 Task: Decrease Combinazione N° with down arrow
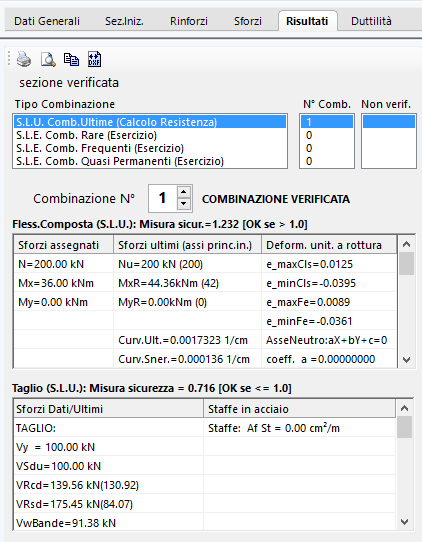[x=184, y=204]
